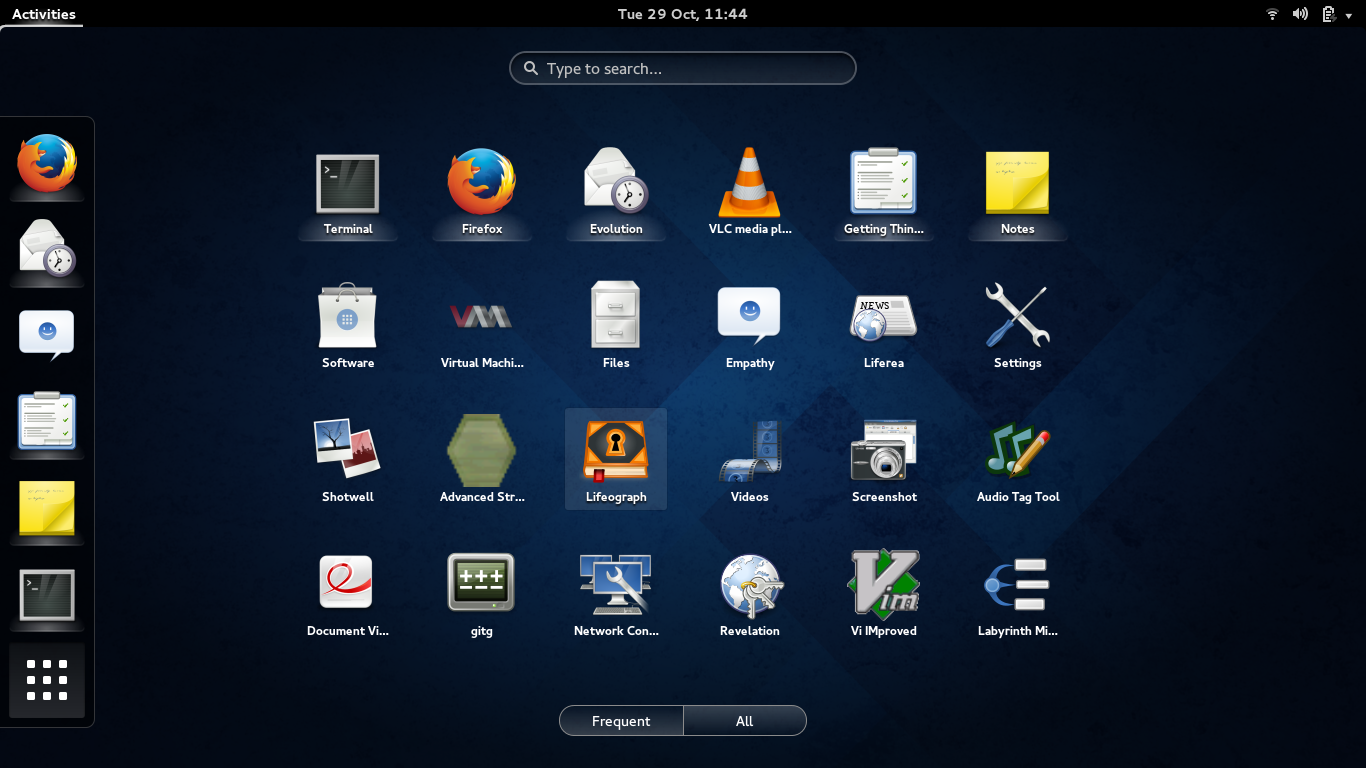Open Virtual Machine manager

pyautogui.click(x=481, y=315)
